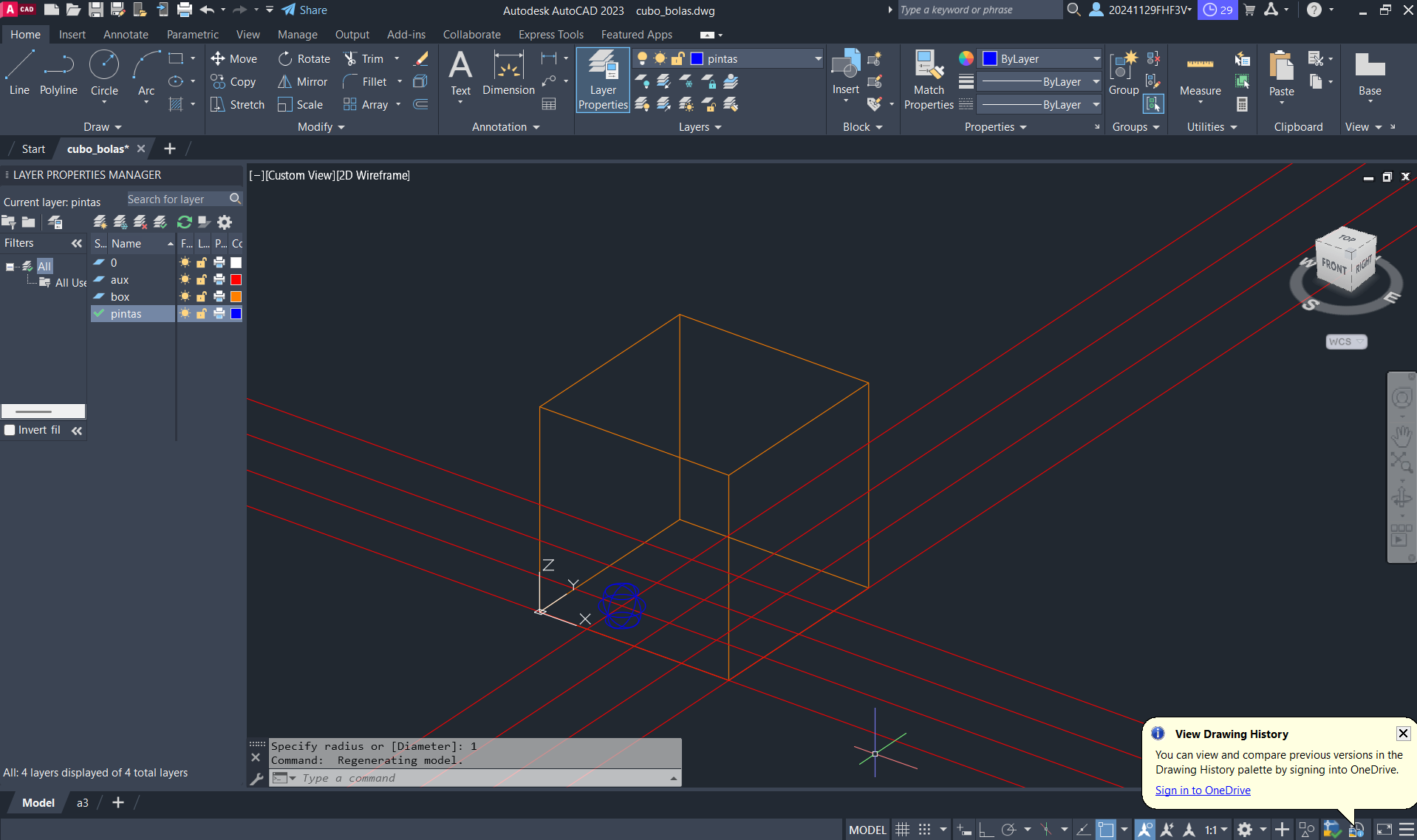Click the Mirror tool icon
Image resolution: width=1417 pixels, height=840 pixels.
pyautogui.click(x=284, y=82)
